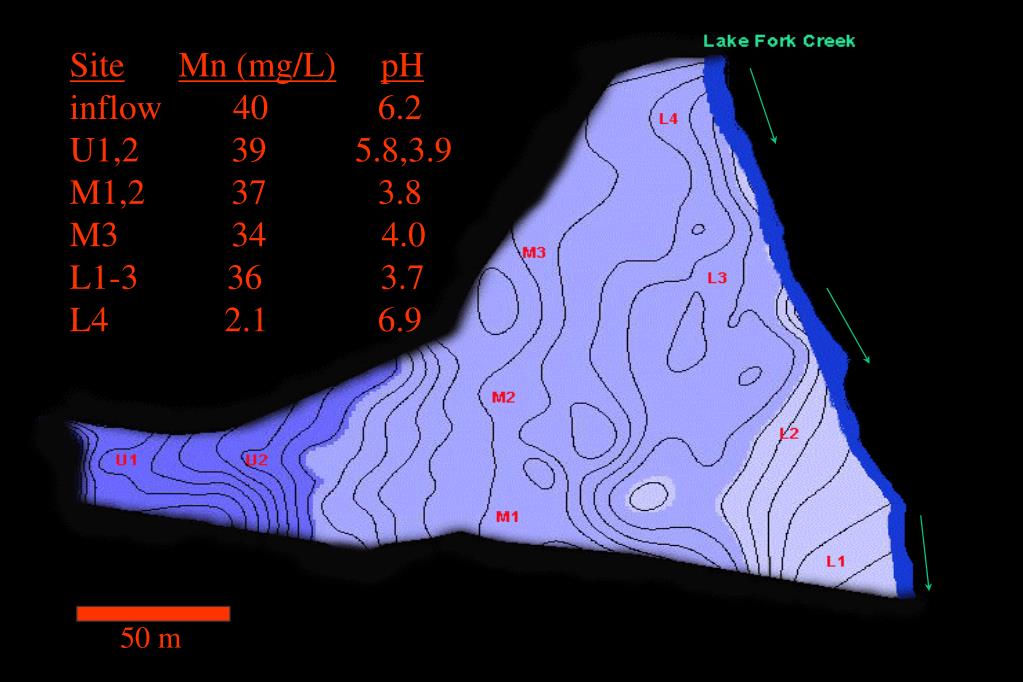Click the pH value '3.7'
This screenshot has height=682, width=1023.
pyautogui.click(x=401, y=277)
